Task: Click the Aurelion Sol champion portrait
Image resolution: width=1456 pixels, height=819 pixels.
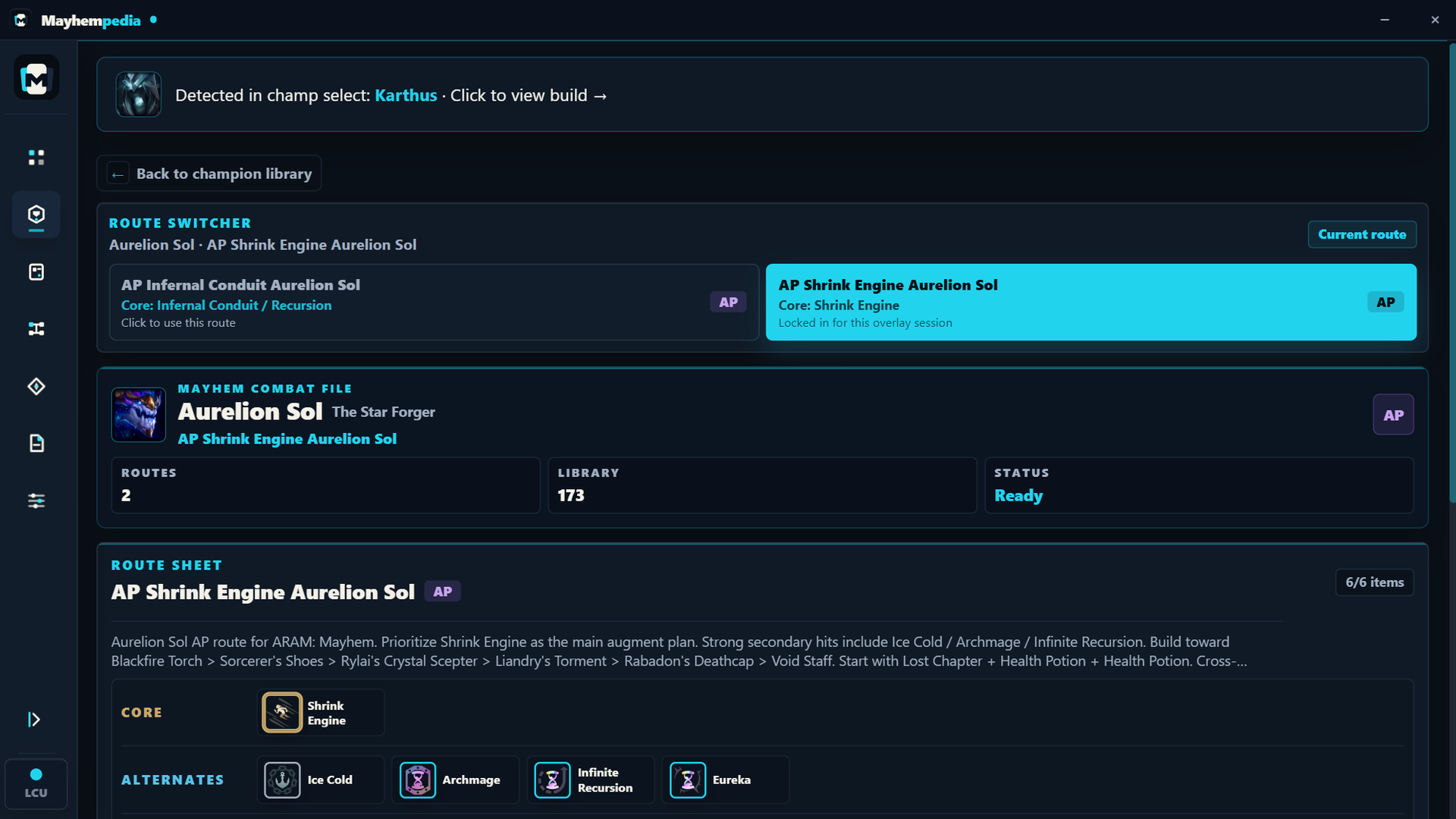Action: pos(138,414)
